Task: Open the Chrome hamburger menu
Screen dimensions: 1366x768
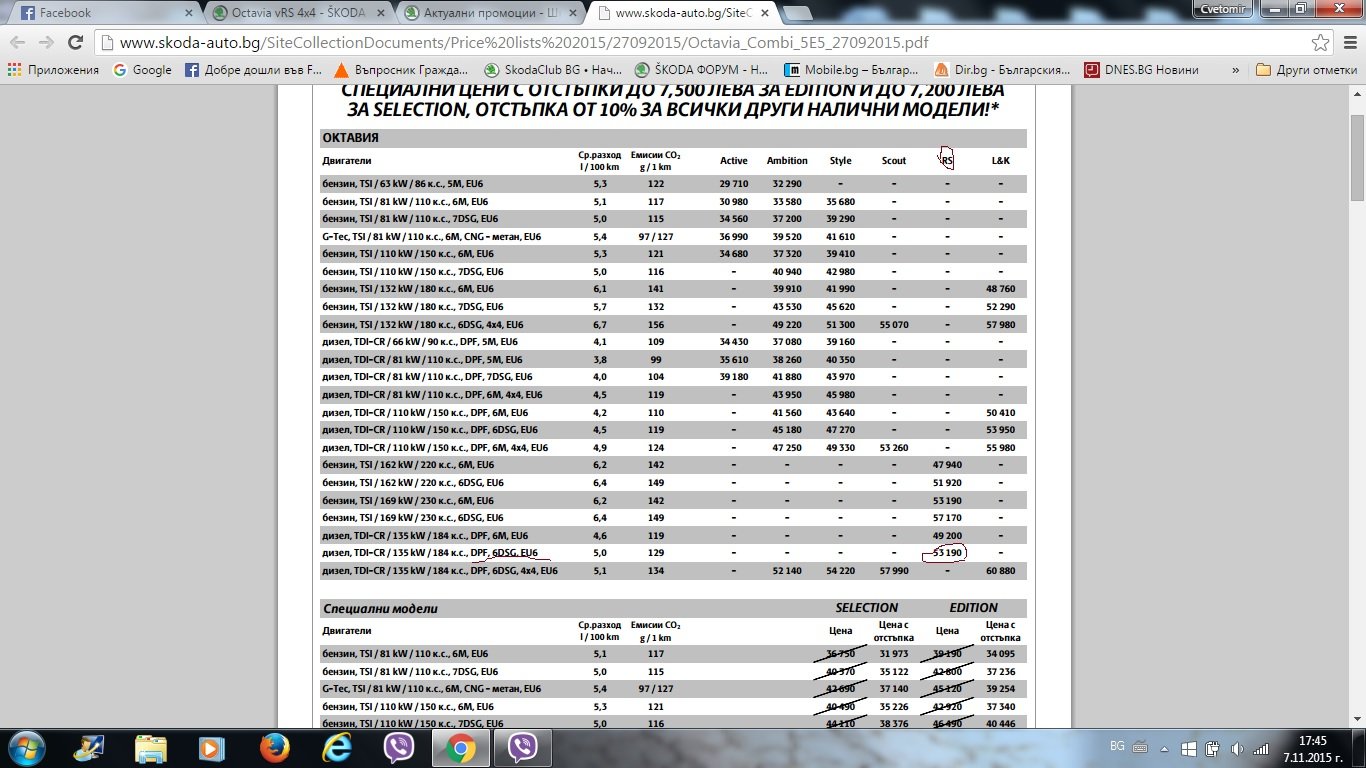Action: [x=1347, y=43]
